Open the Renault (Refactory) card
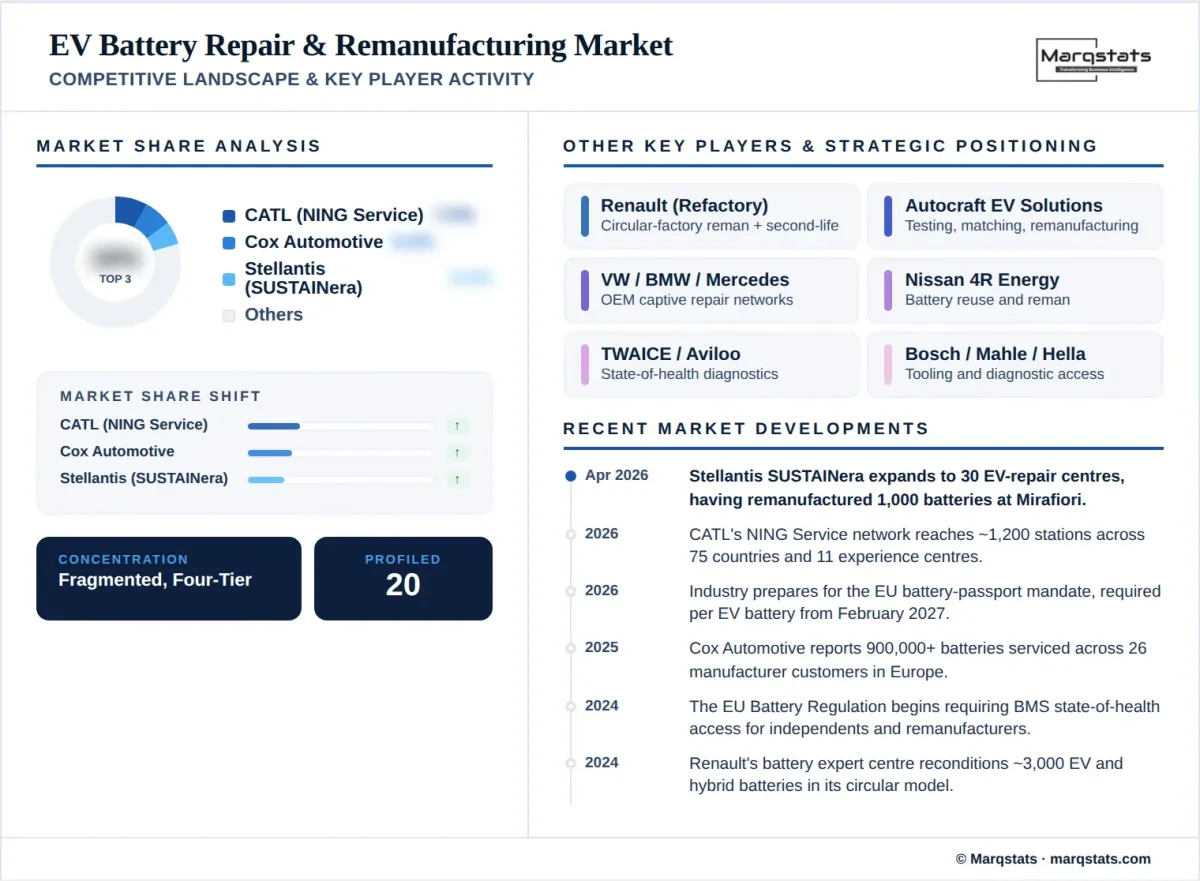Image resolution: width=1200 pixels, height=881 pixels. [x=711, y=215]
